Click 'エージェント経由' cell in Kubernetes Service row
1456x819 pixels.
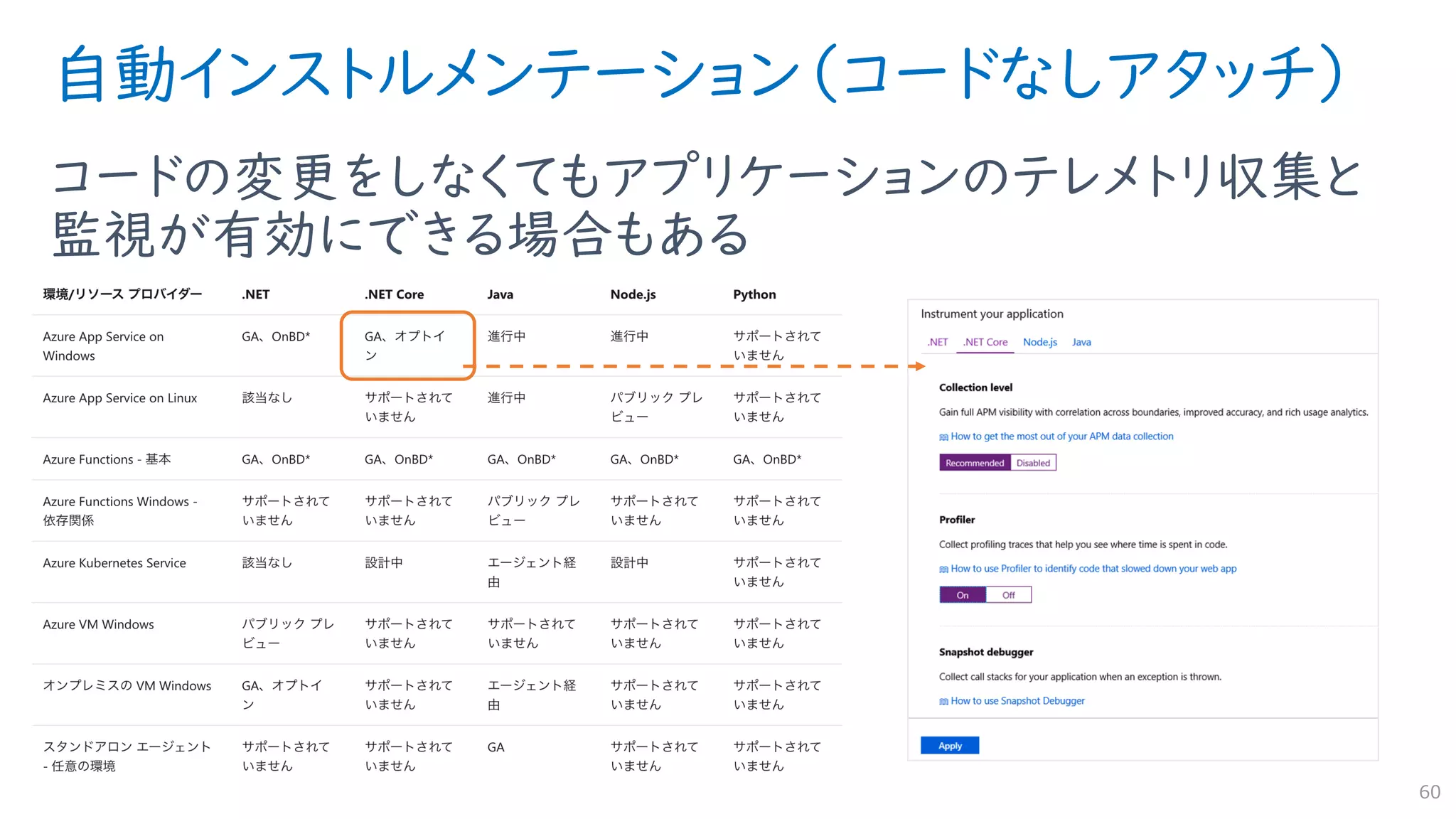coord(532,572)
